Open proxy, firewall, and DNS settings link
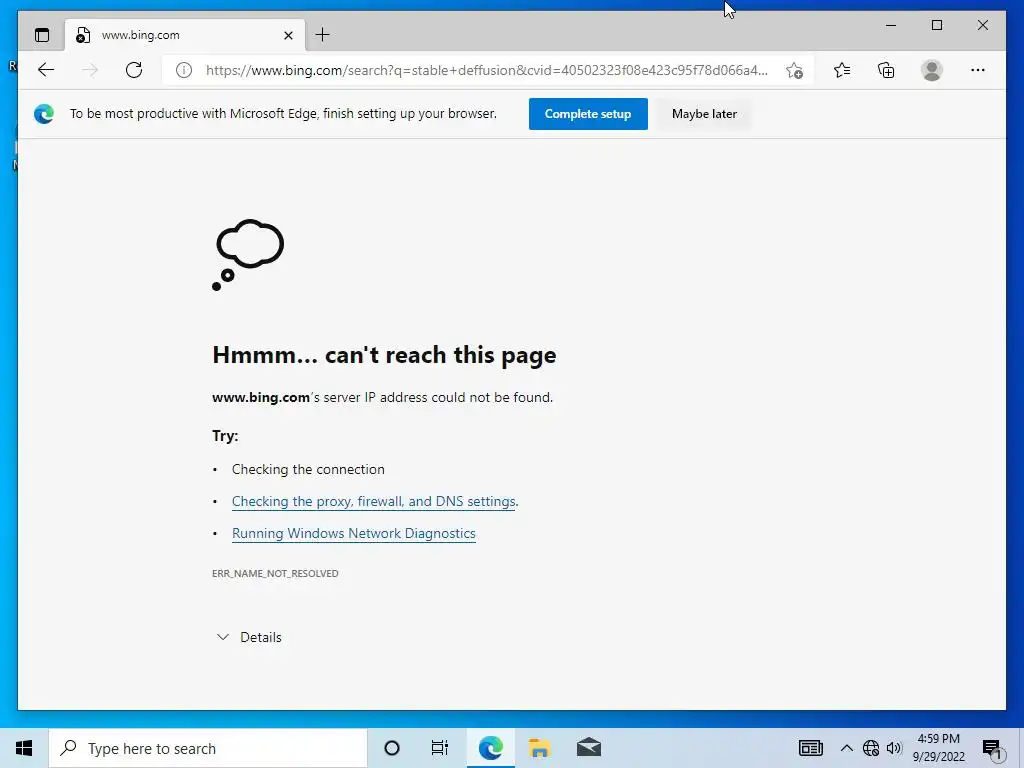 (x=374, y=501)
